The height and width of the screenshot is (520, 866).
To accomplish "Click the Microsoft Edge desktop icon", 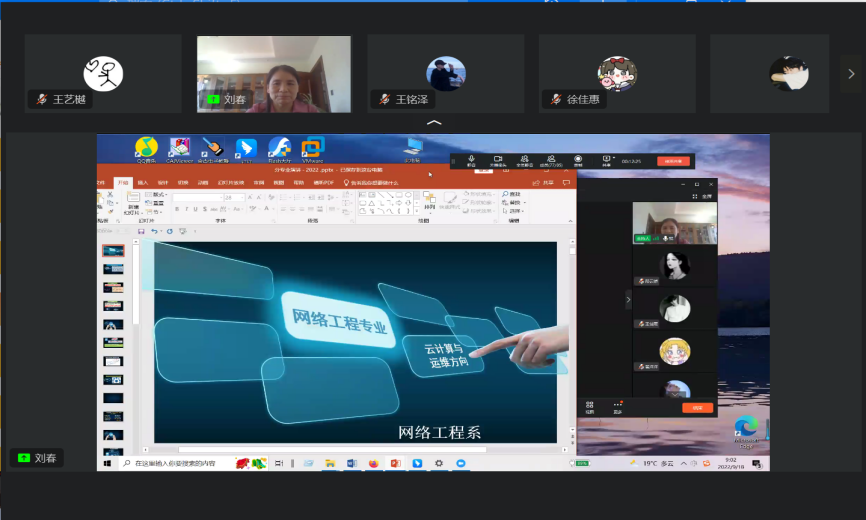I will click(746, 428).
